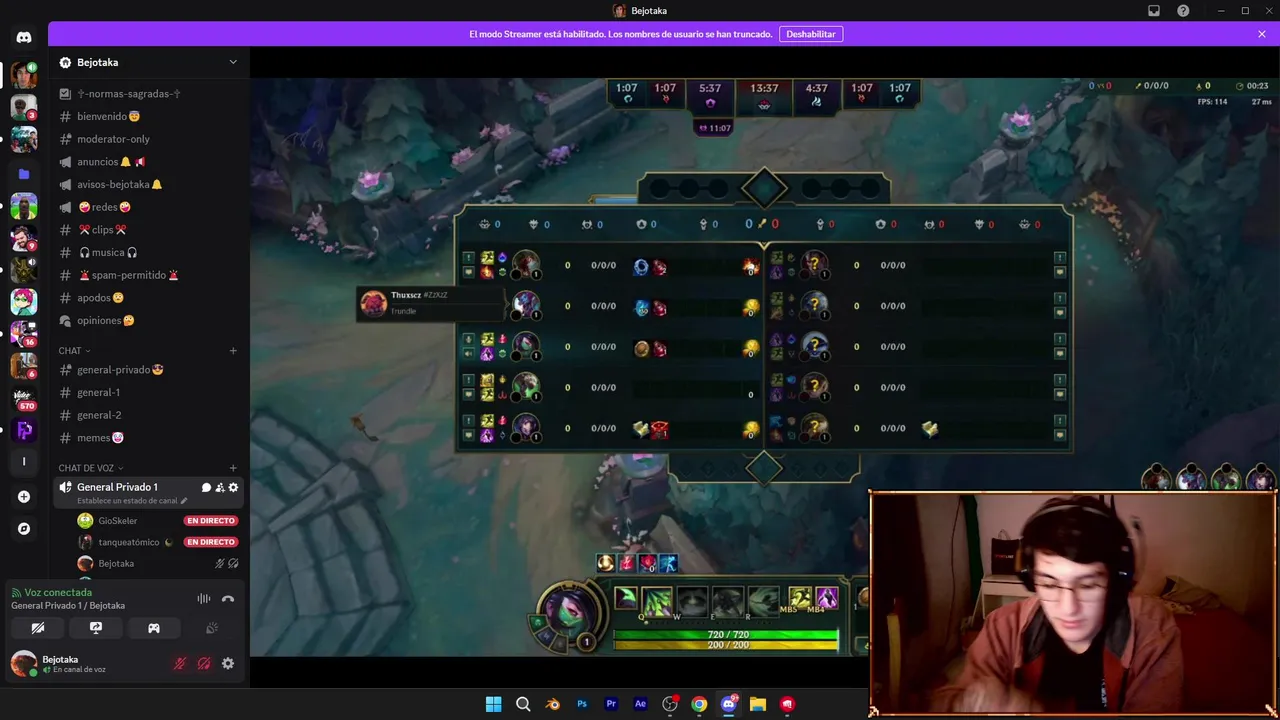Open Premiere Pro from the taskbar
This screenshot has height=720, width=1280.
611,704
